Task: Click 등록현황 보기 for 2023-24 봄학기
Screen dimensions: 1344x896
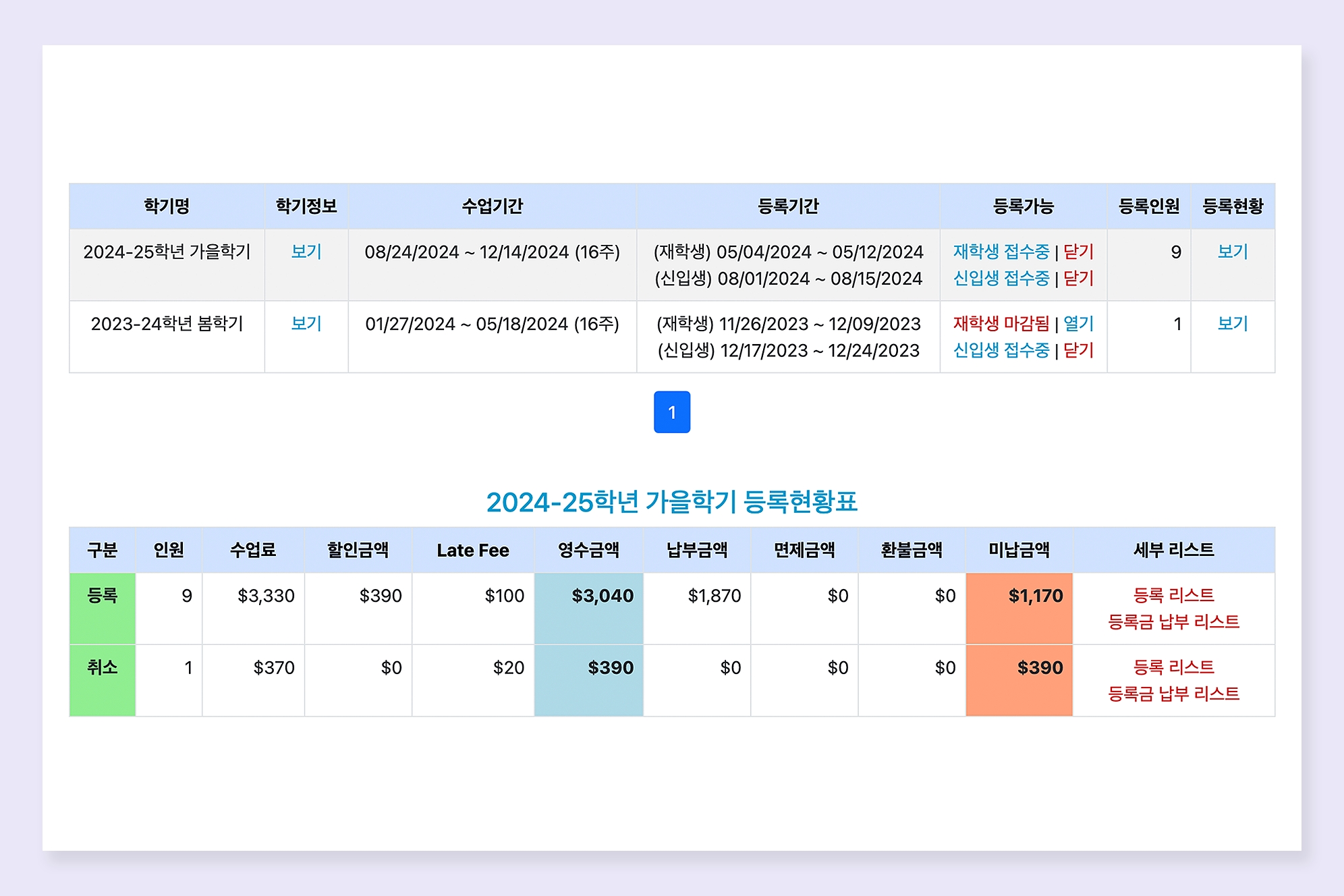Action: tap(1232, 324)
